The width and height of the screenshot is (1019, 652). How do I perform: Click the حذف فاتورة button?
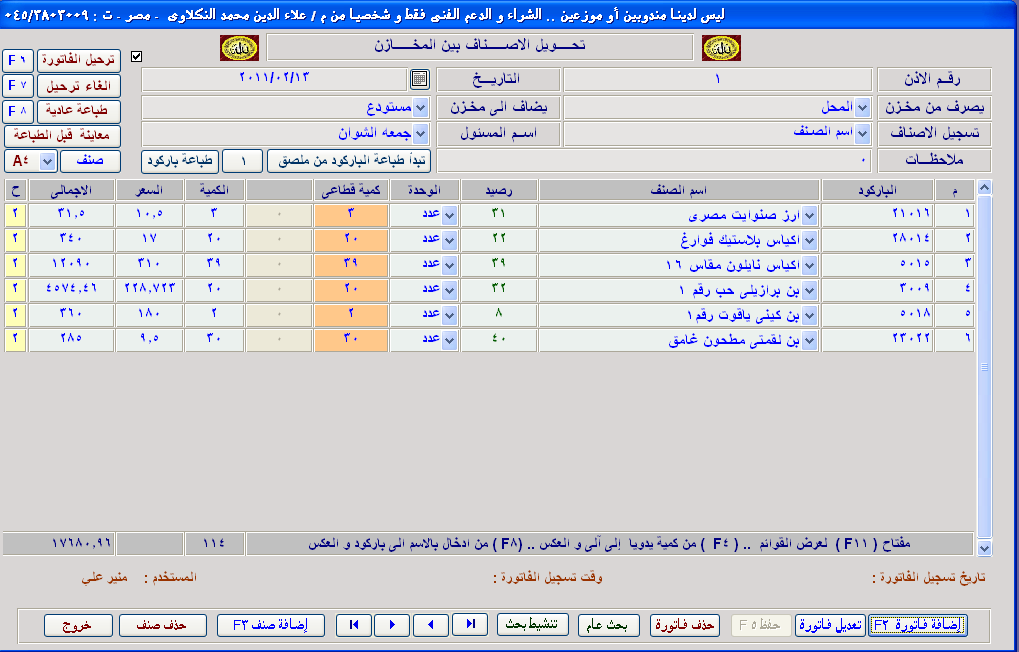tap(684, 625)
